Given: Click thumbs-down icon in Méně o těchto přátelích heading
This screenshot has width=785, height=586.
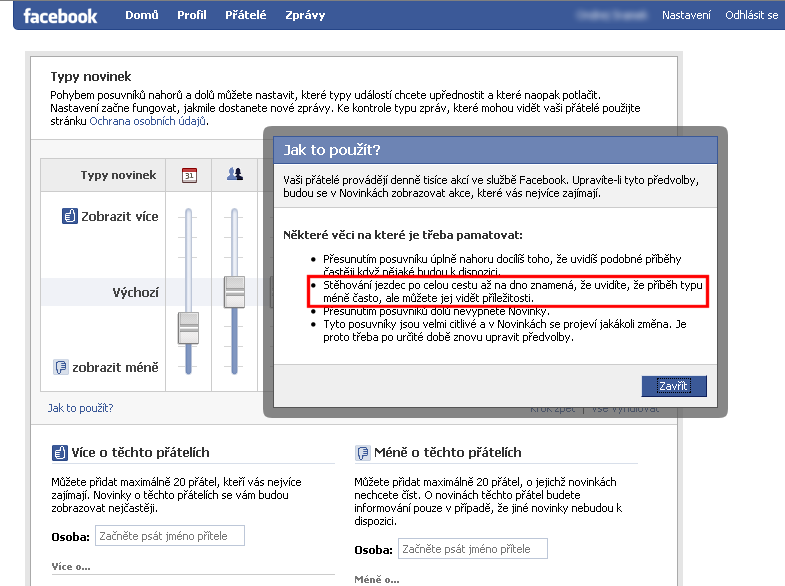Looking at the screenshot, I should (x=363, y=453).
